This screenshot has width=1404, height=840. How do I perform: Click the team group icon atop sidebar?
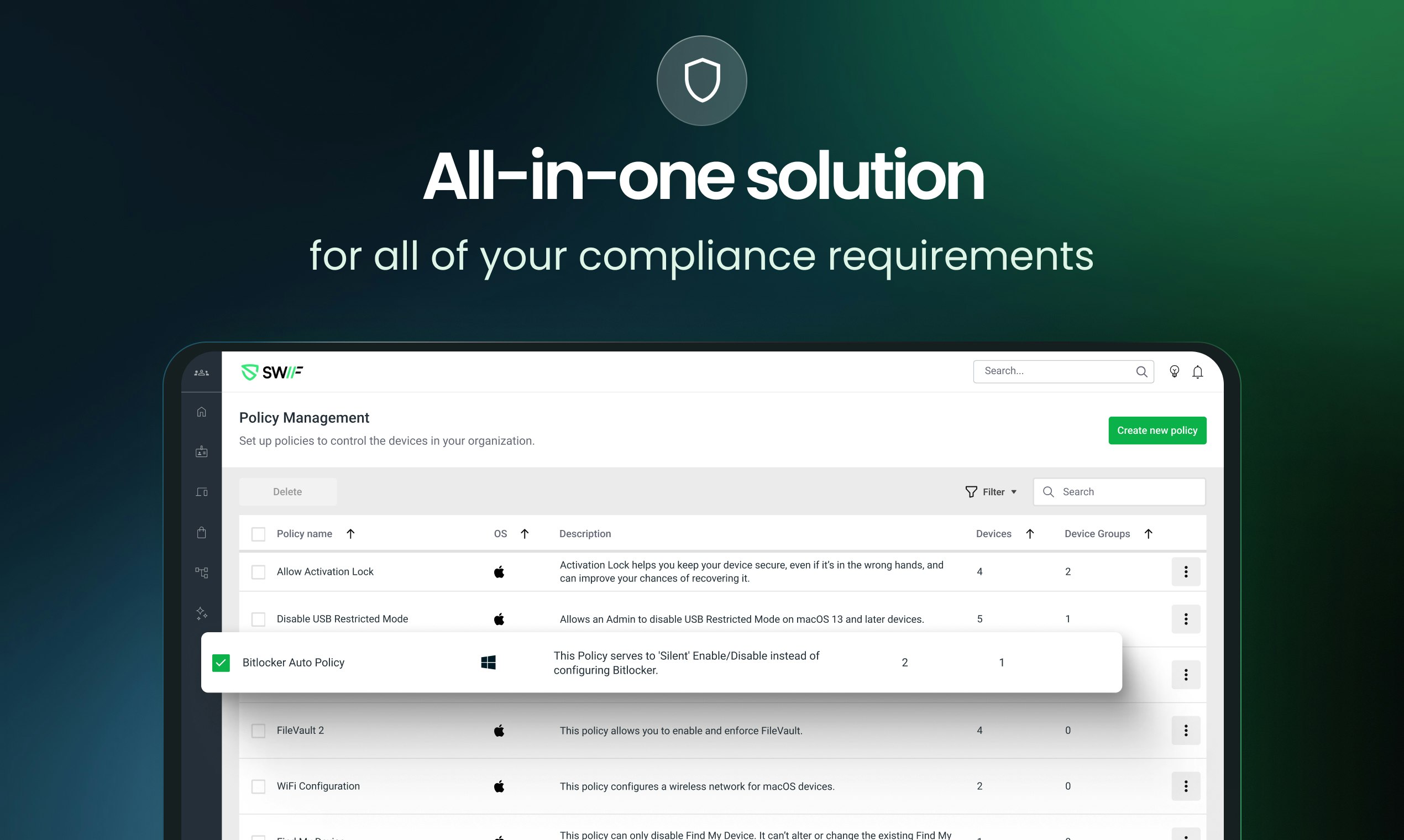[x=202, y=372]
